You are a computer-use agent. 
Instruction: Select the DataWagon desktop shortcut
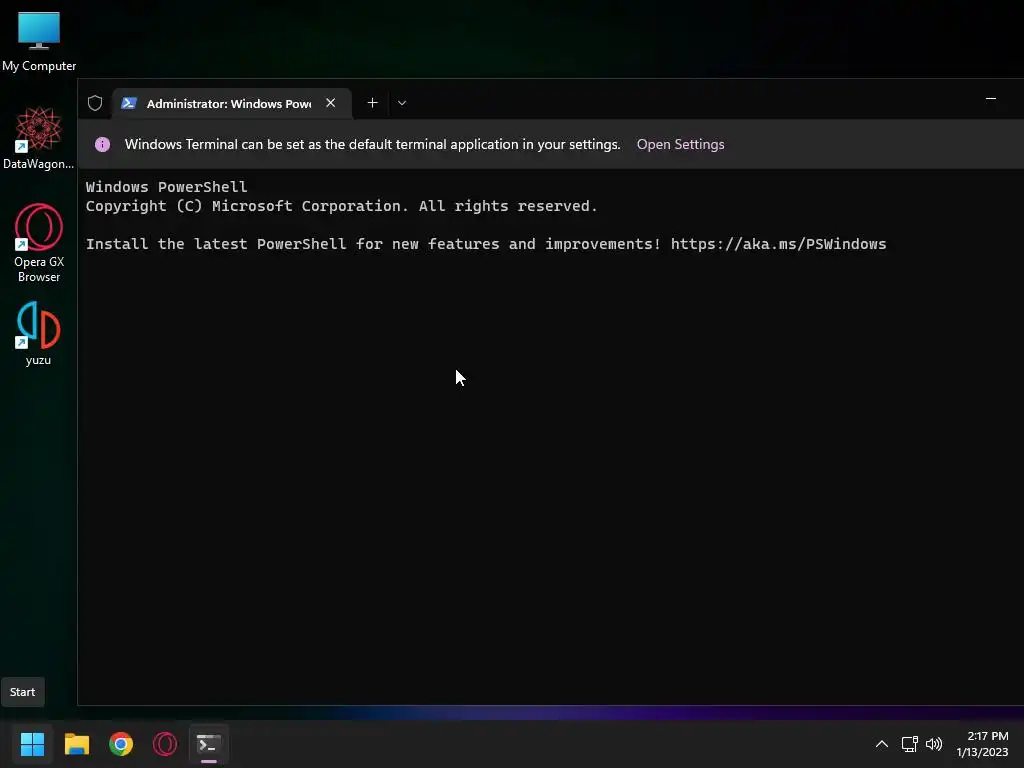[x=39, y=138]
